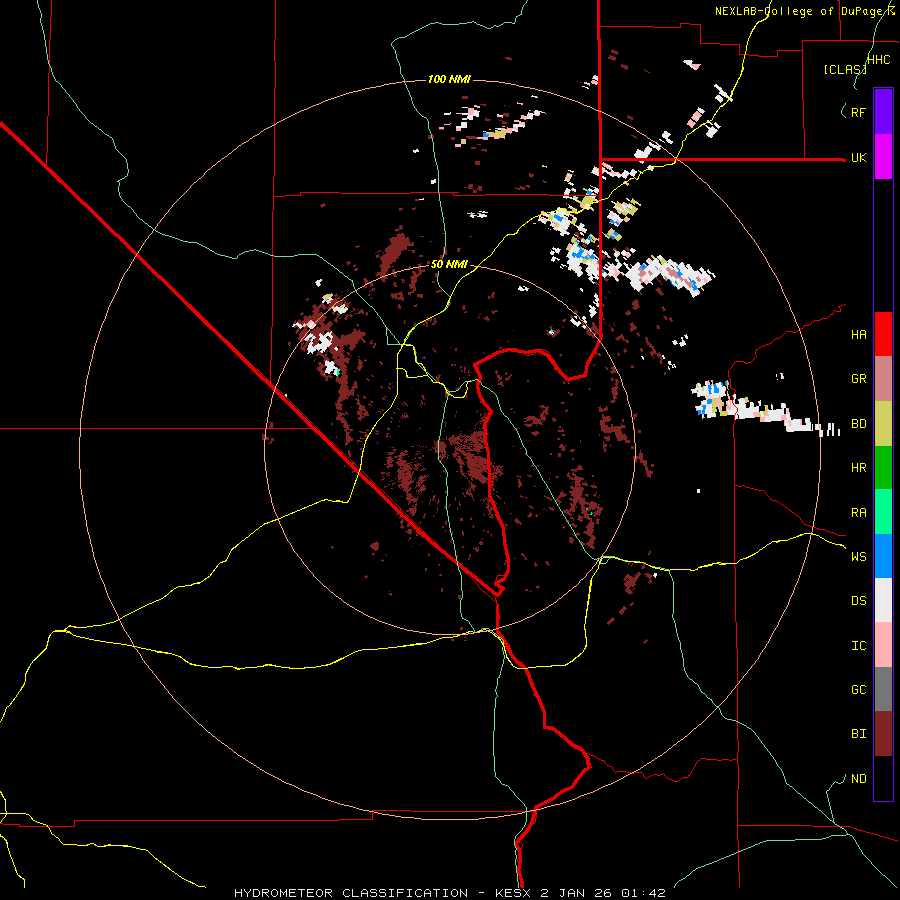900x900 pixels.
Task: Click the HA legend label
Action: pos(858,334)
